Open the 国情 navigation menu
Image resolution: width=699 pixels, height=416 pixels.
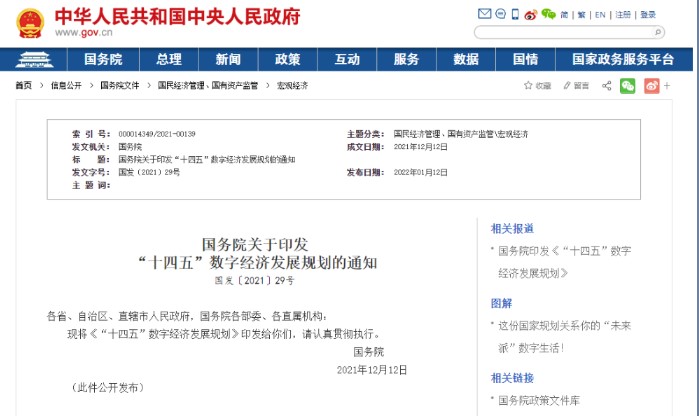click(525, 59)
